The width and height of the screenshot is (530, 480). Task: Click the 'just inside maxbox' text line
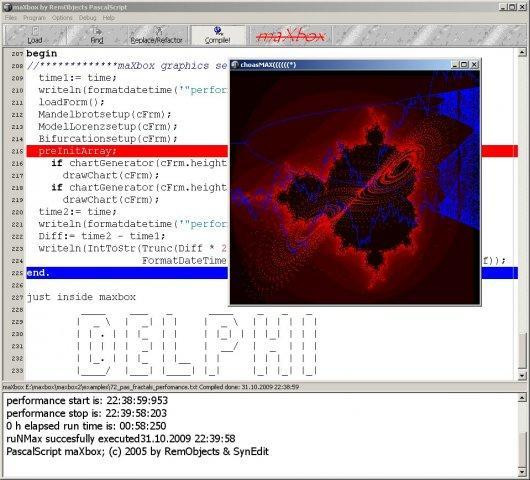81,297
